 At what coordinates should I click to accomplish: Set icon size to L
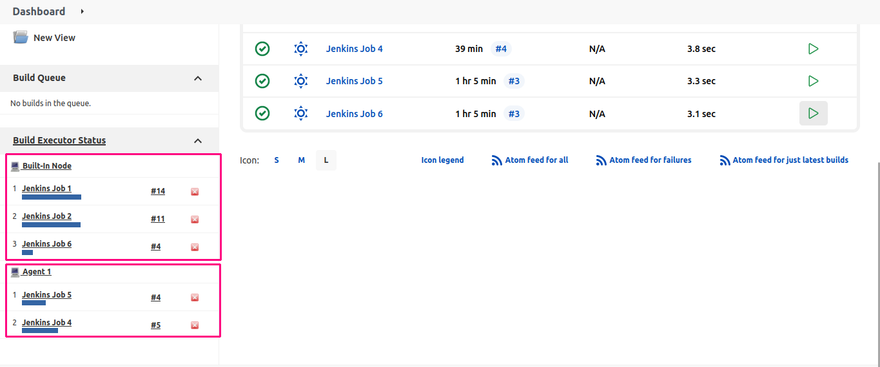tap(326, 160)
